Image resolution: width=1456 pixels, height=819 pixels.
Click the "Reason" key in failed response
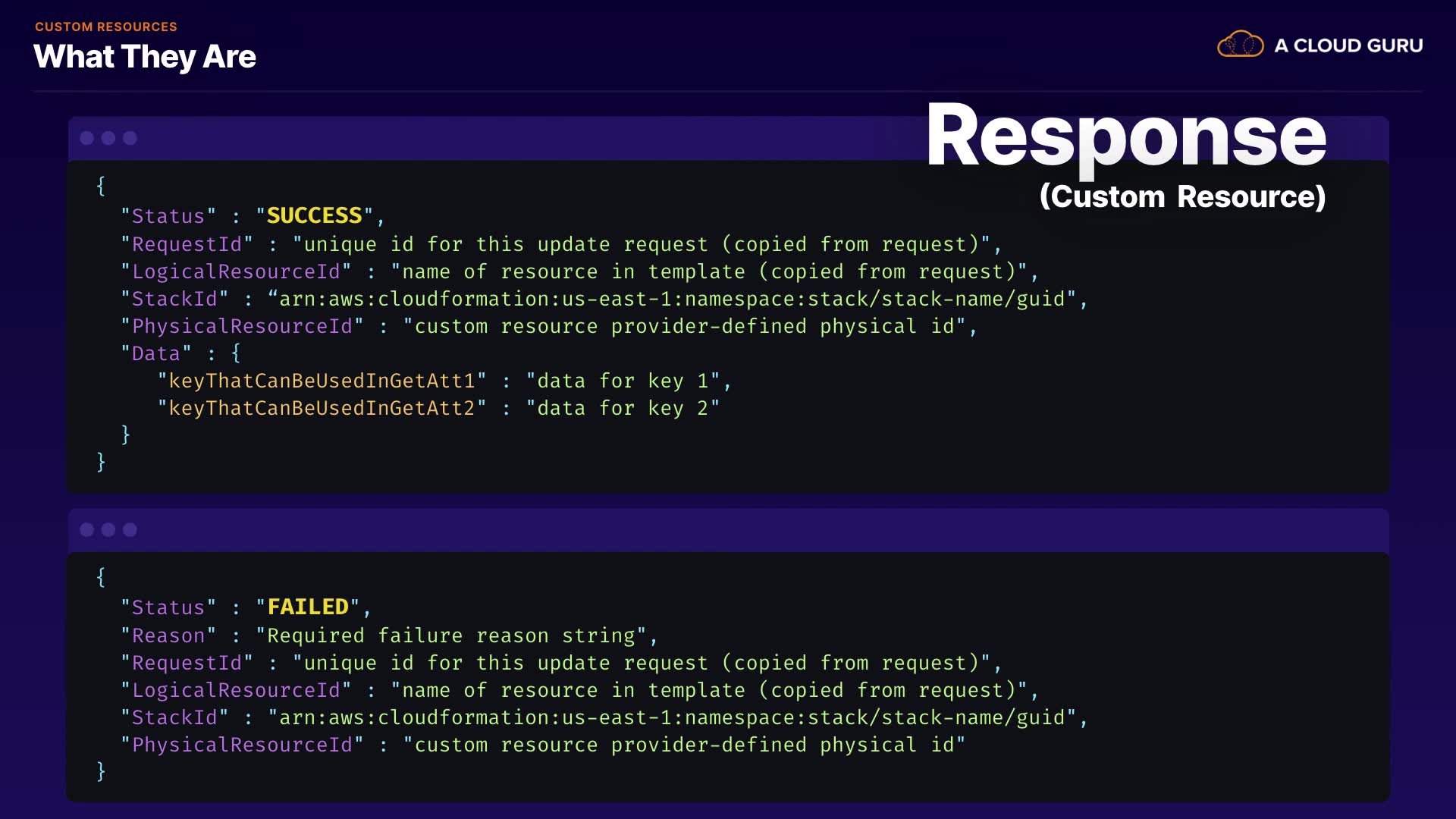(168, 635)
